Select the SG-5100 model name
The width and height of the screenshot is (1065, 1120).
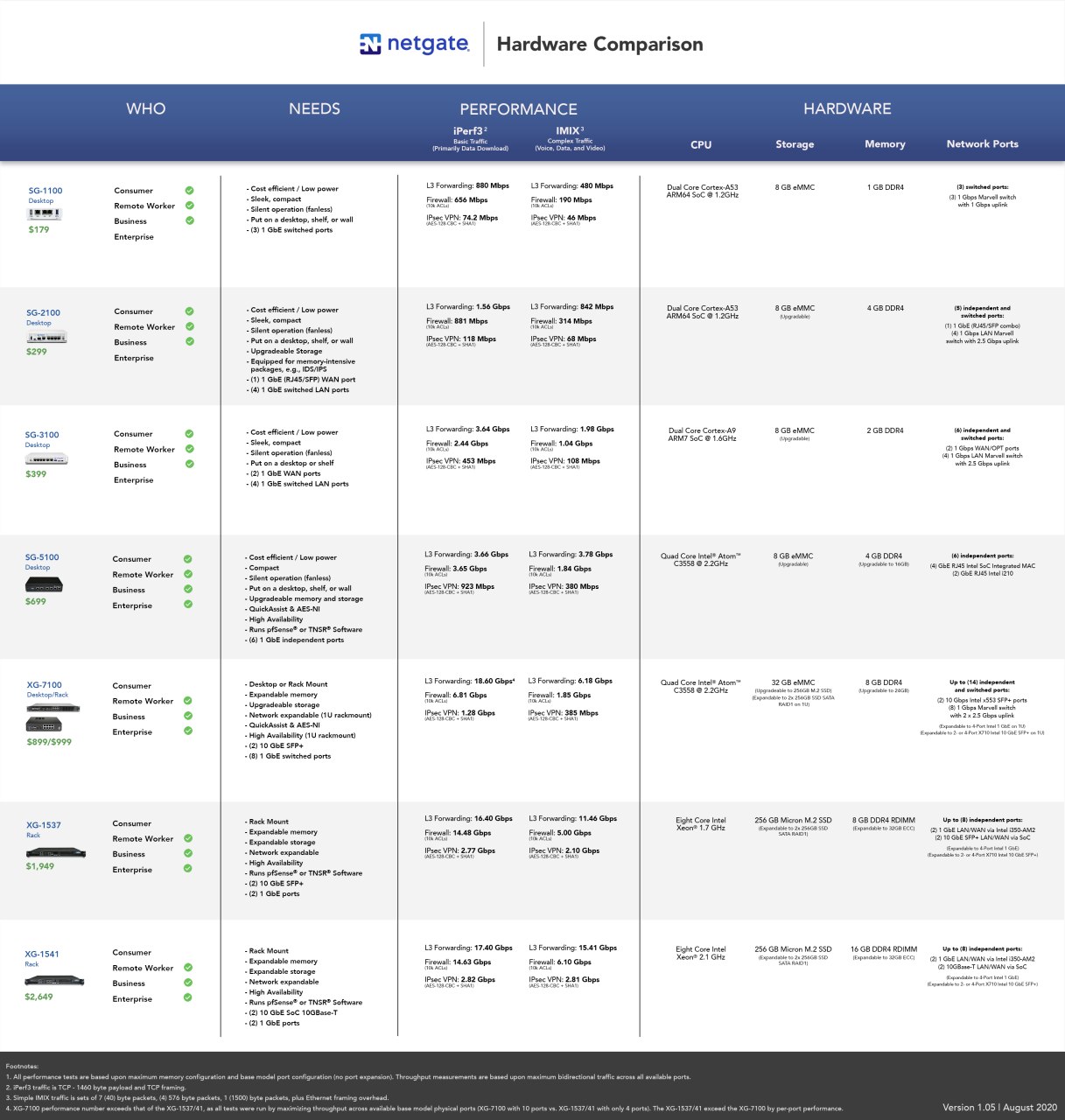[42, 557]
